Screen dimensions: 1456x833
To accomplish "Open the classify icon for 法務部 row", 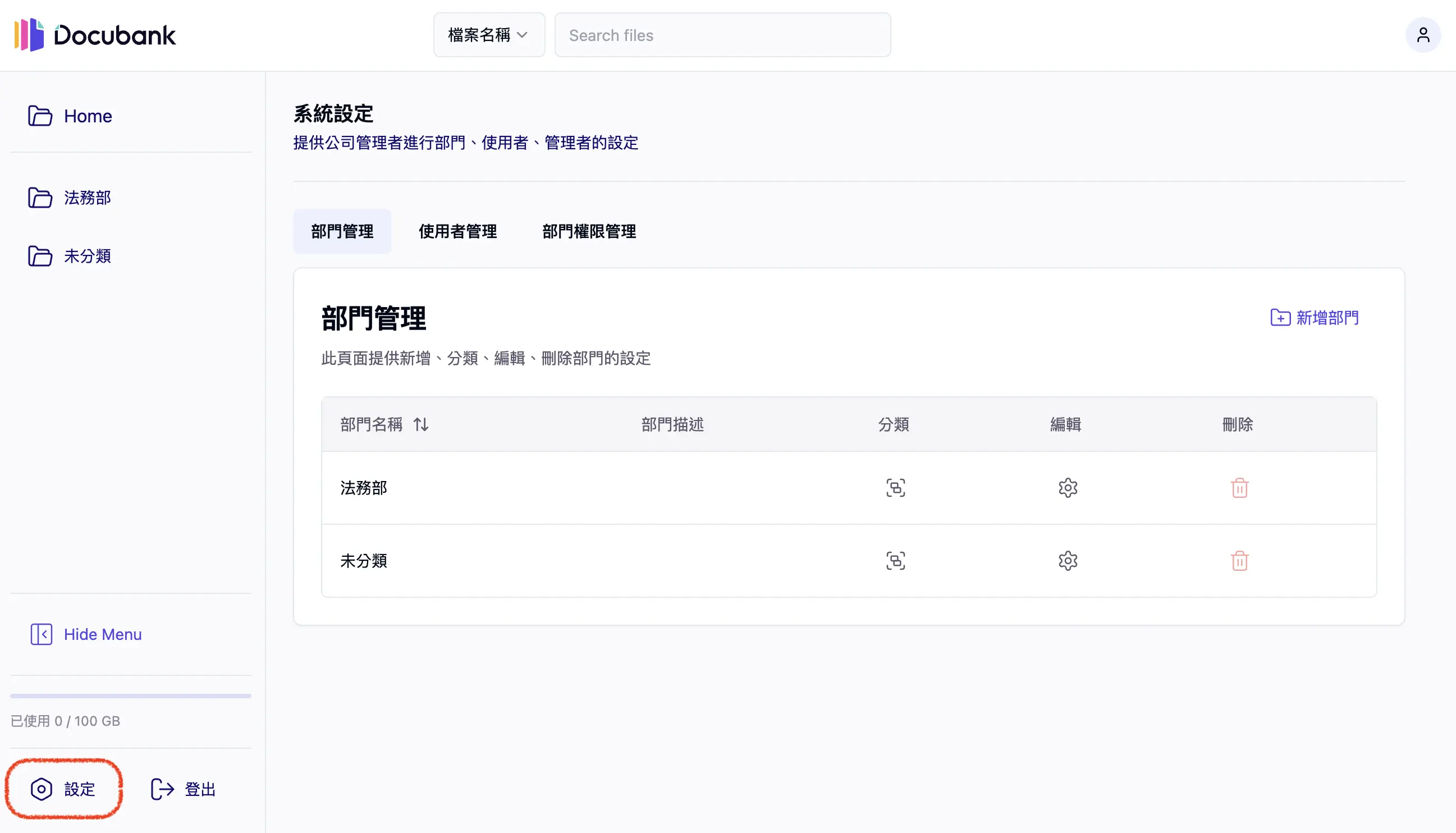I will tap(895, 487).
